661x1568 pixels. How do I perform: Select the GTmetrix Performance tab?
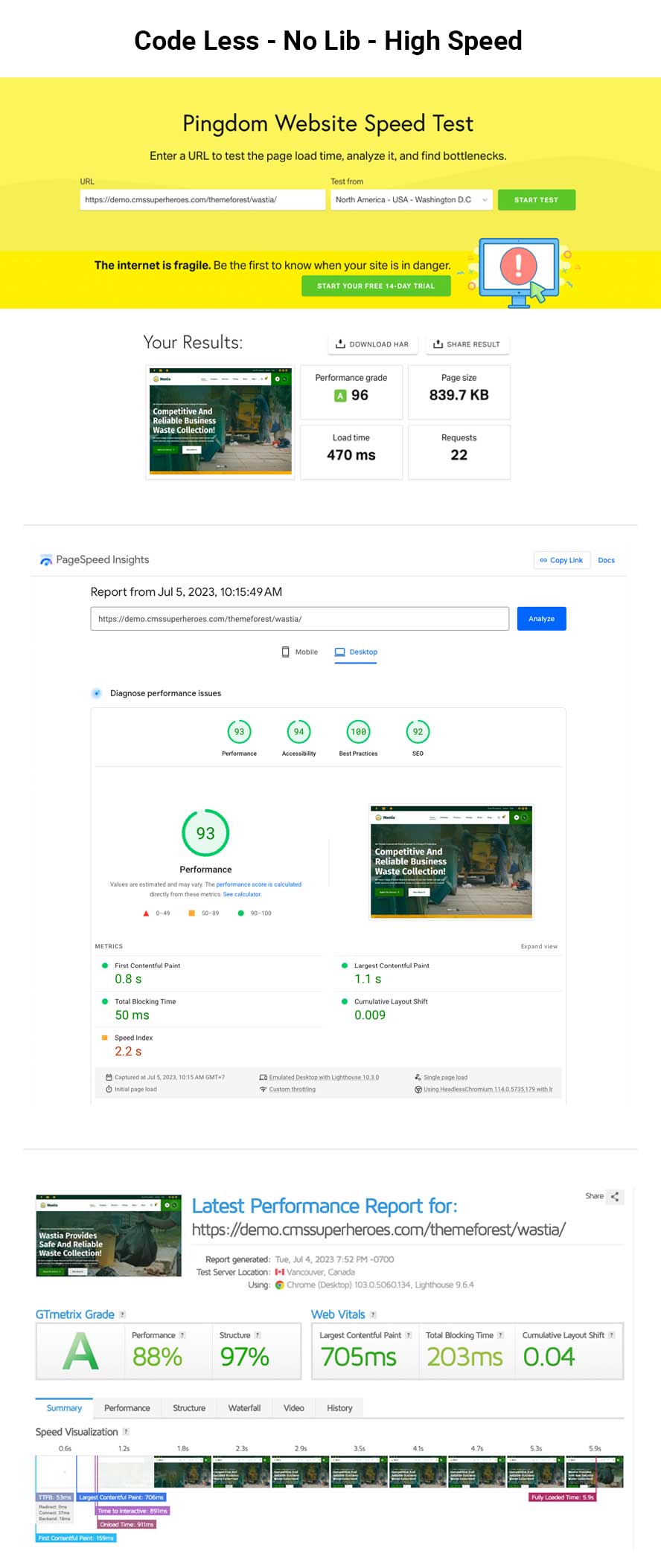click(x=127, y=1408)
